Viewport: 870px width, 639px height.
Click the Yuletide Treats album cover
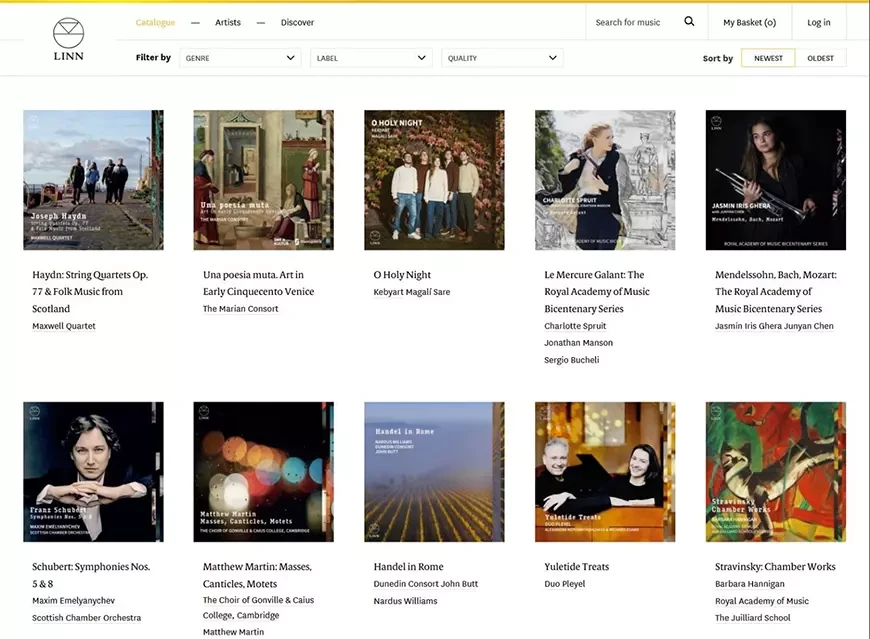(x=605, y=472)
